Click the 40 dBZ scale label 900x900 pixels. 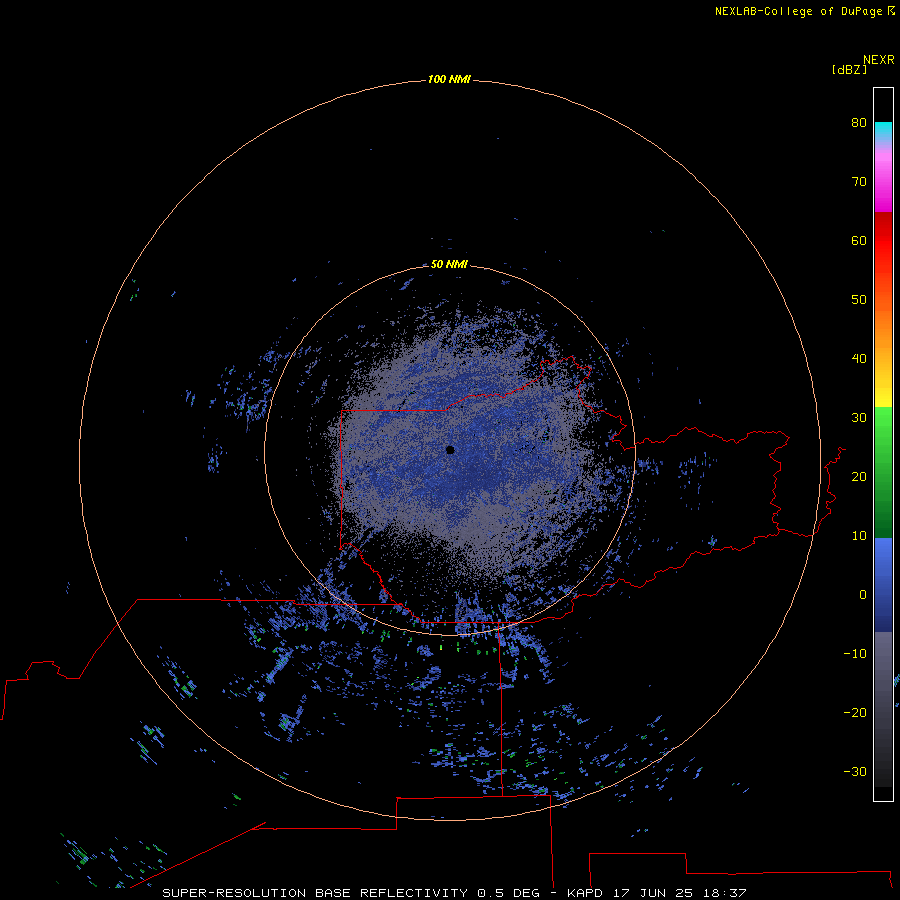click(x=859, y=359)
